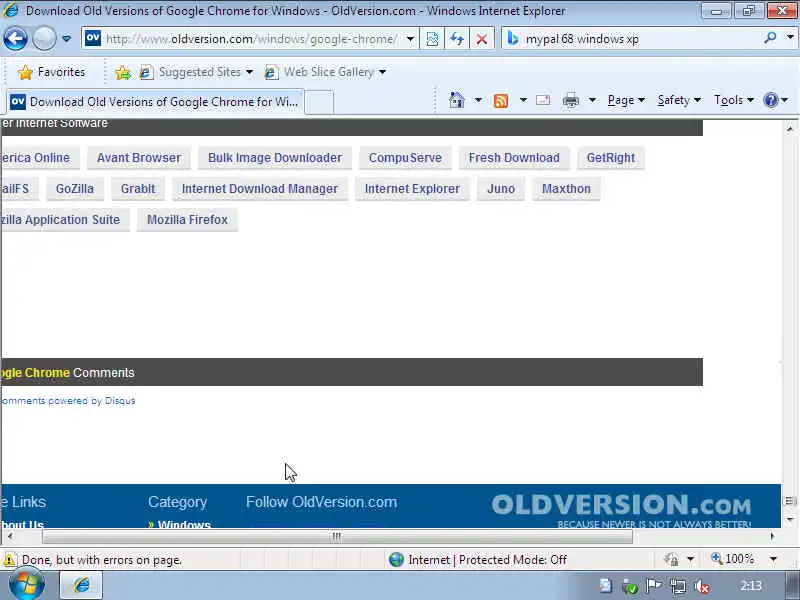Click the 100% zoom level button

click(x=733, y=559)
